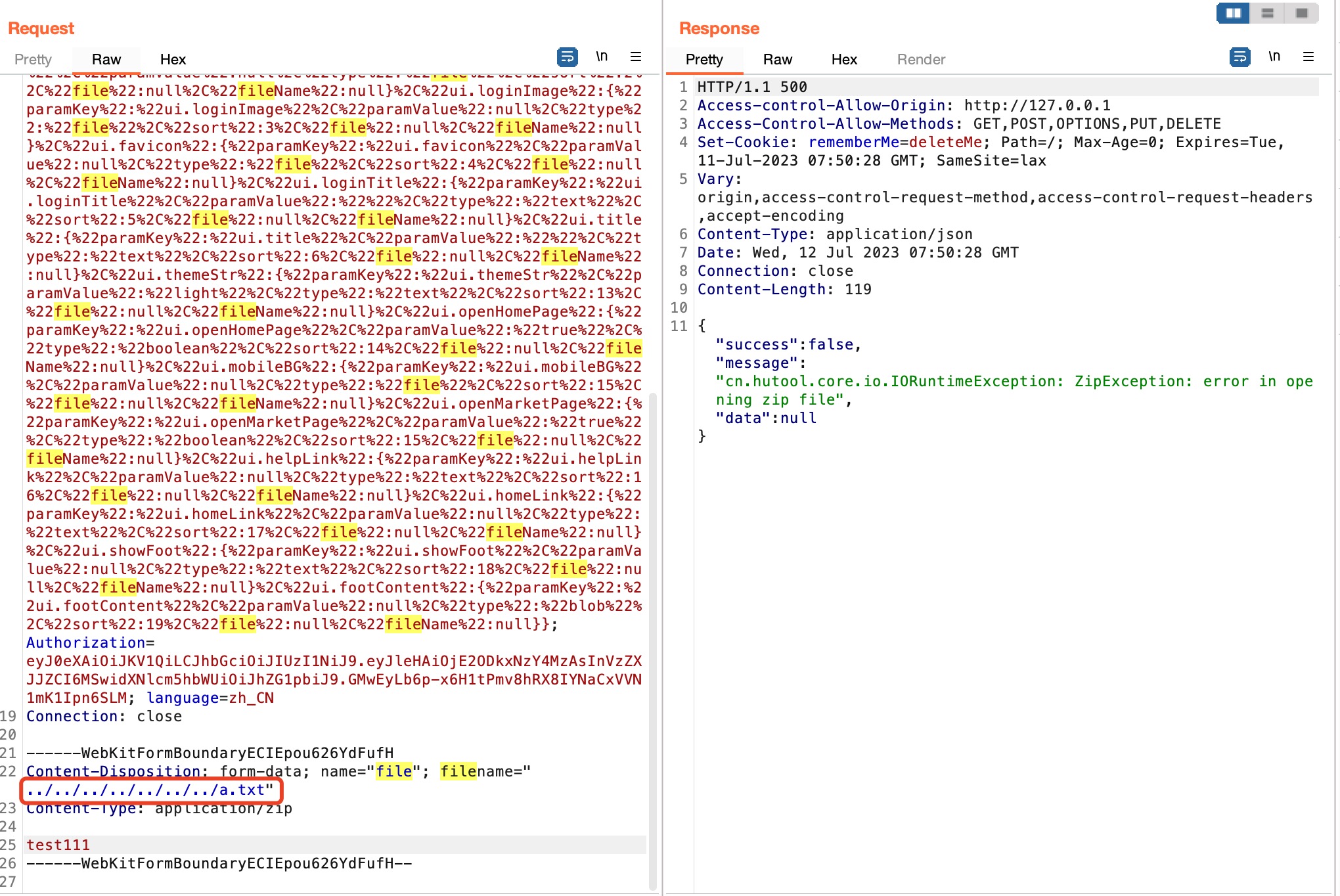
Task: Open the Hex tab in Response
Action: point(844,59)
